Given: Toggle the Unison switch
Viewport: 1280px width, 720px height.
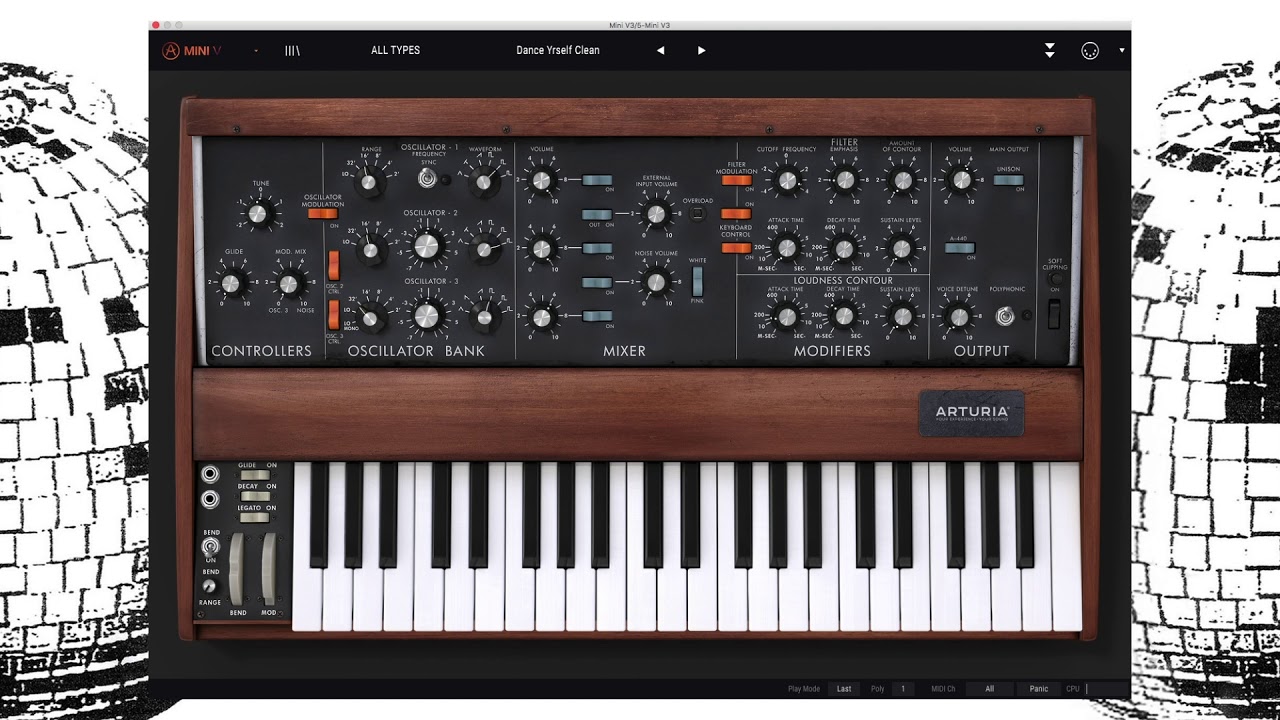Looking at the screenshot, I should tap(1009, 180).
